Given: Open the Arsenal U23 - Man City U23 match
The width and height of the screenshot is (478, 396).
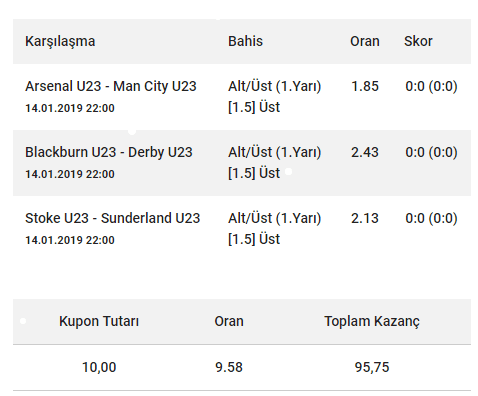Looking at the screenshot, I should coord(111,86).
